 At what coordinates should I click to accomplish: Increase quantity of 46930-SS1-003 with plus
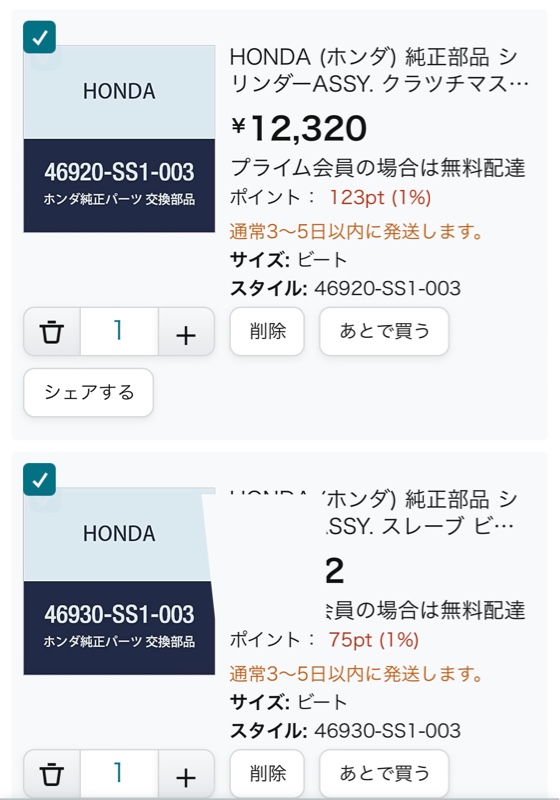point(186,773)
